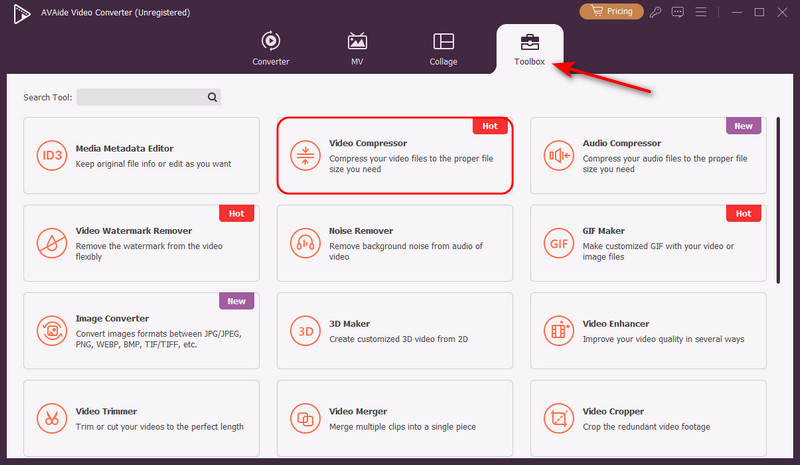Click the Pricing shopping cart icon
The image size is (800, 465).
pyautogui.click(x=596, y=11)
